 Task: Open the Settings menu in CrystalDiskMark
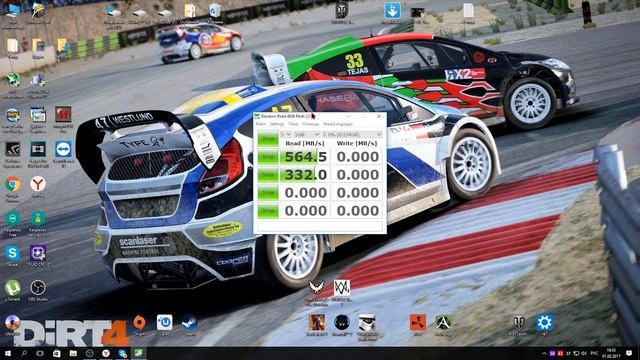(x=277, y=124)
